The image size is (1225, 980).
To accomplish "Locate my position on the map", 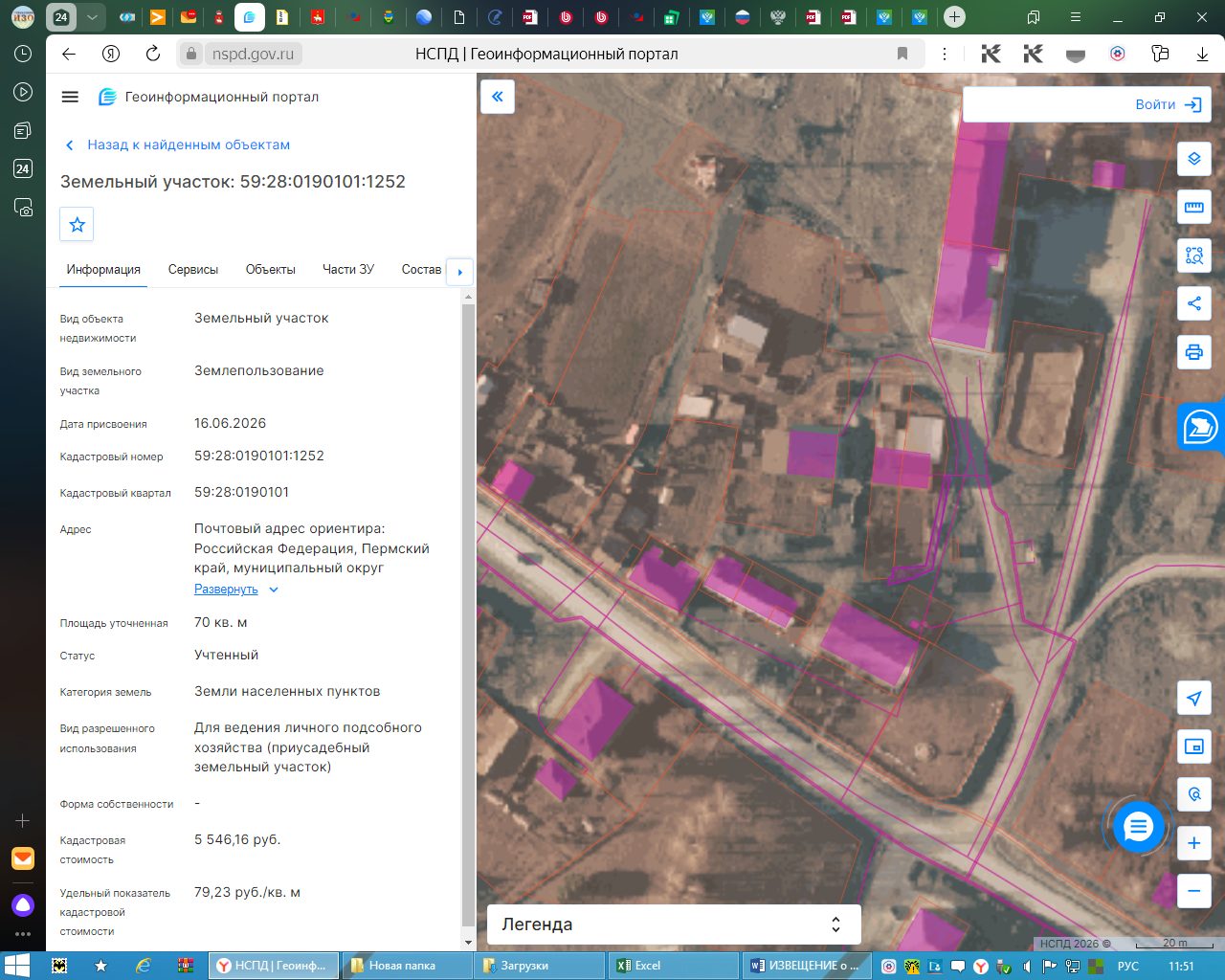I will (1194, 698).
